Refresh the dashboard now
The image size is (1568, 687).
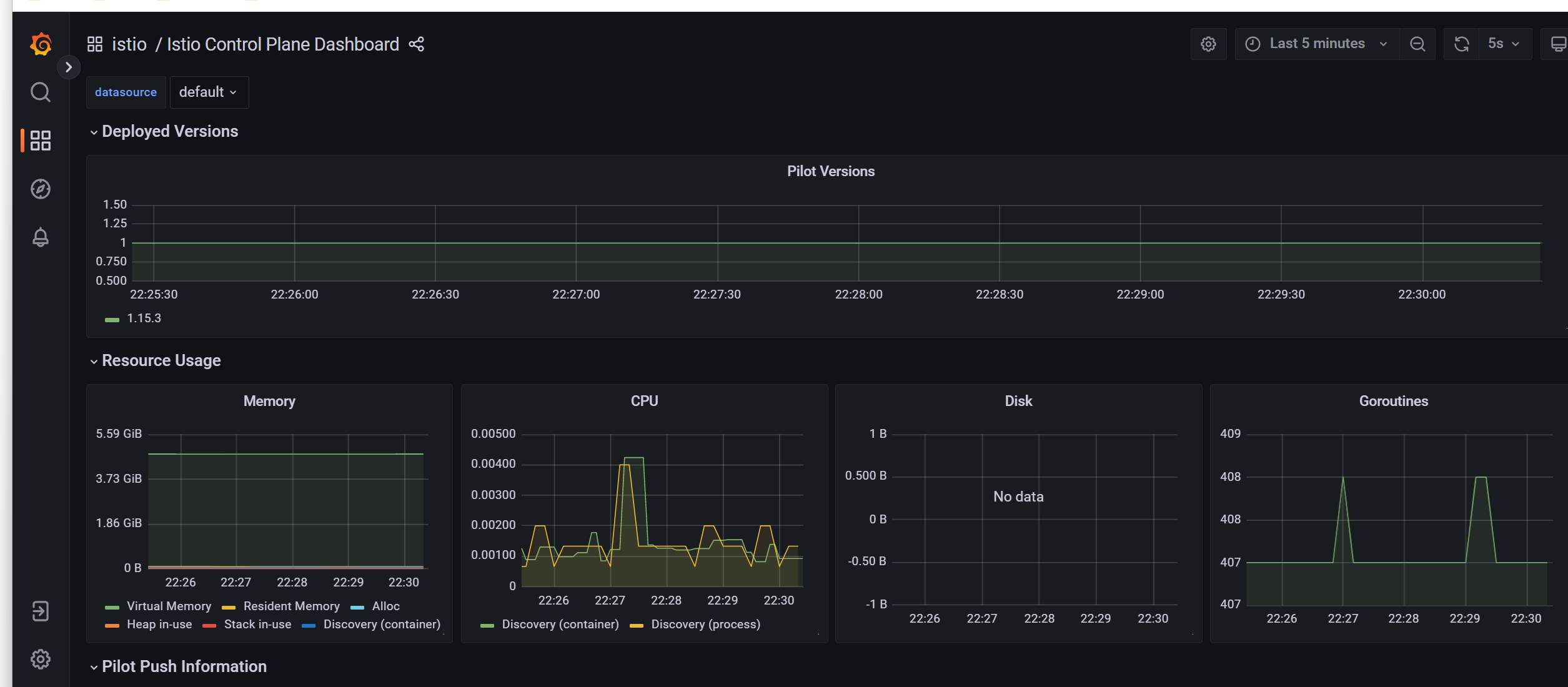[1462, 44]
